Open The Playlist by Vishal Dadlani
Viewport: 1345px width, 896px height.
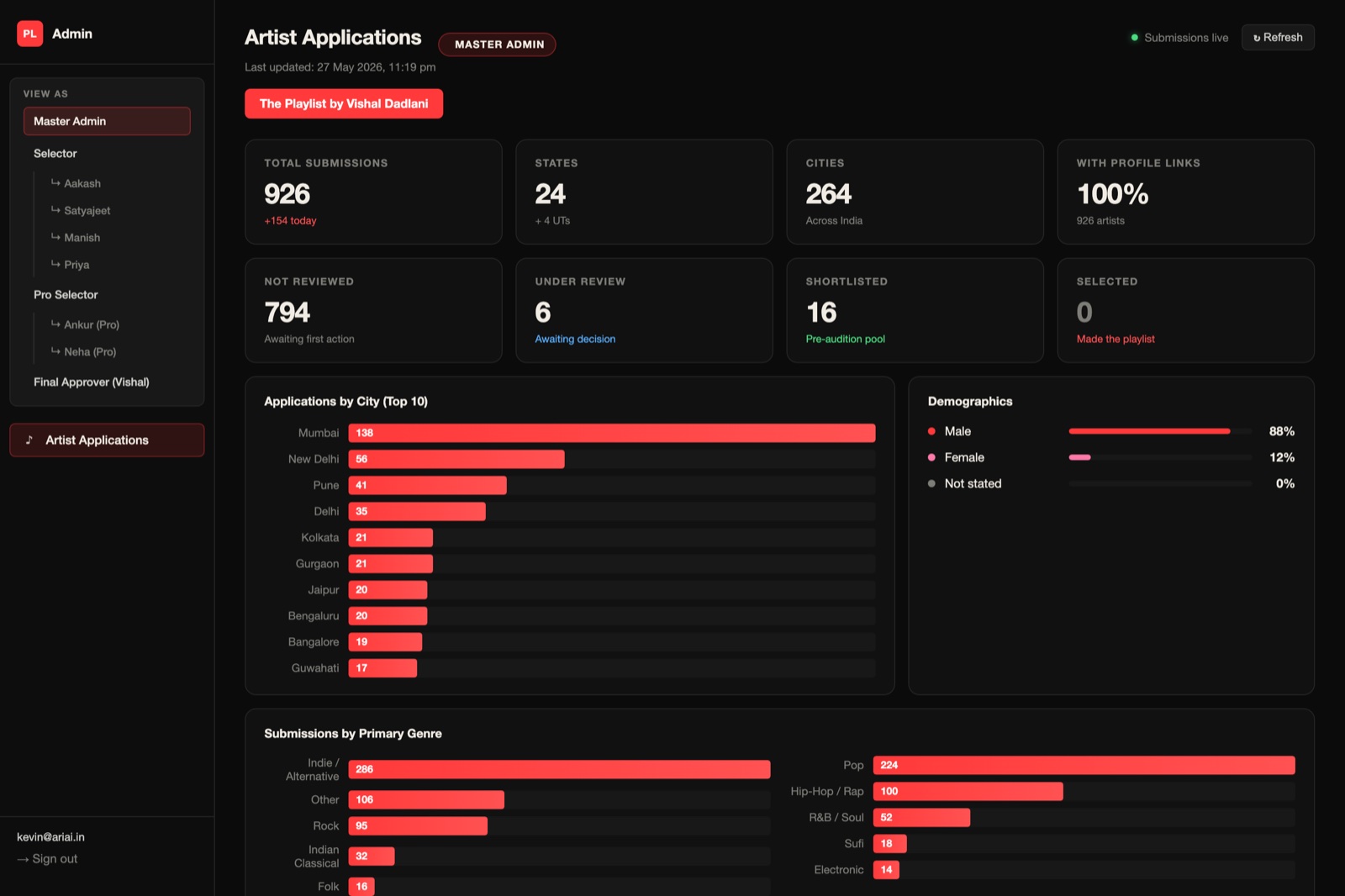coord(344,103)
